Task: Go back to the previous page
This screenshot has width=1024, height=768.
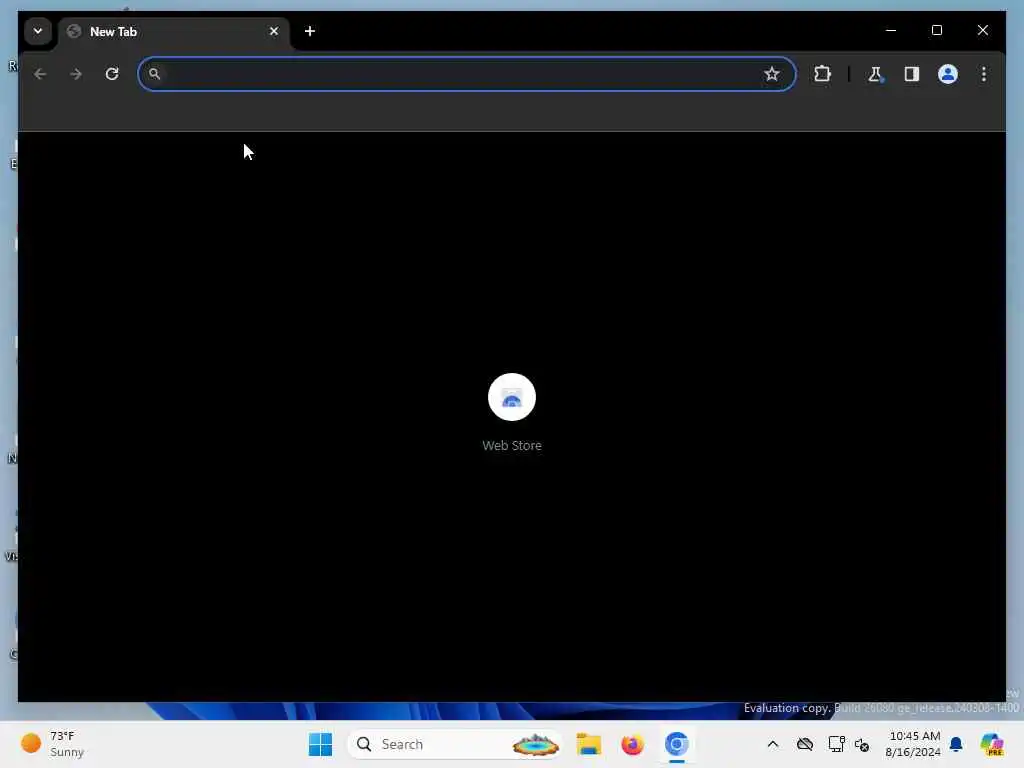Action: (40, 74)
